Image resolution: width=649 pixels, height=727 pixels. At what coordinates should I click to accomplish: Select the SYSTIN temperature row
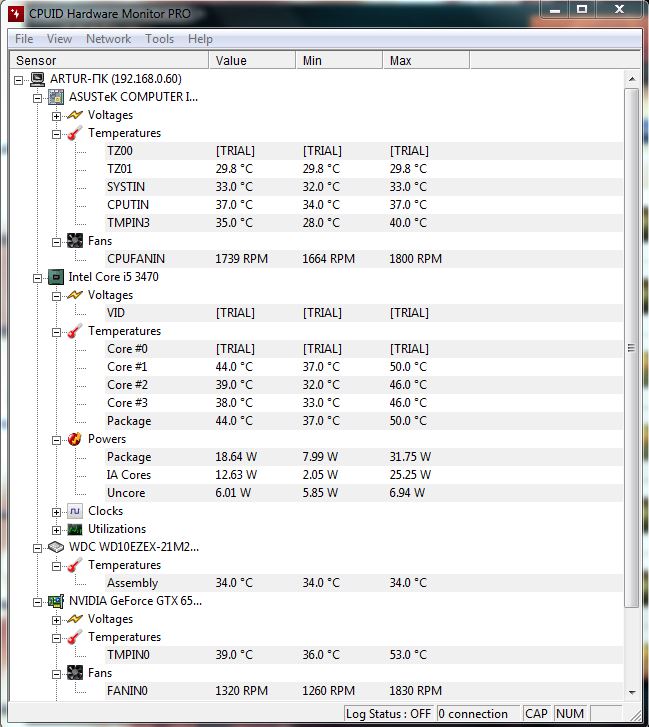(364, 187)
